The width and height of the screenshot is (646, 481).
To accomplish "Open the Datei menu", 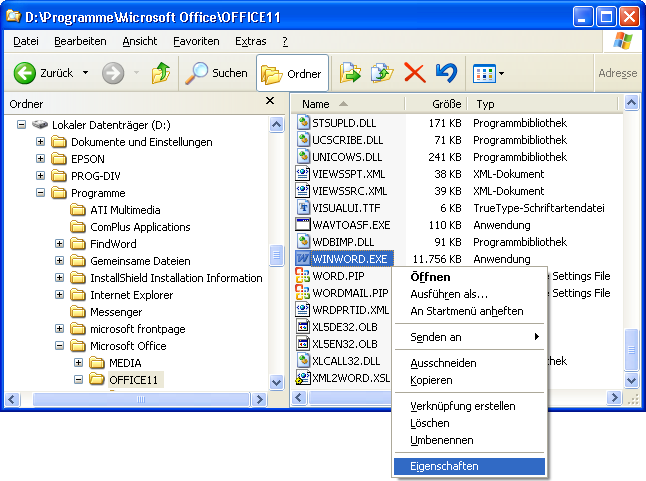I will tap(26, 41).
